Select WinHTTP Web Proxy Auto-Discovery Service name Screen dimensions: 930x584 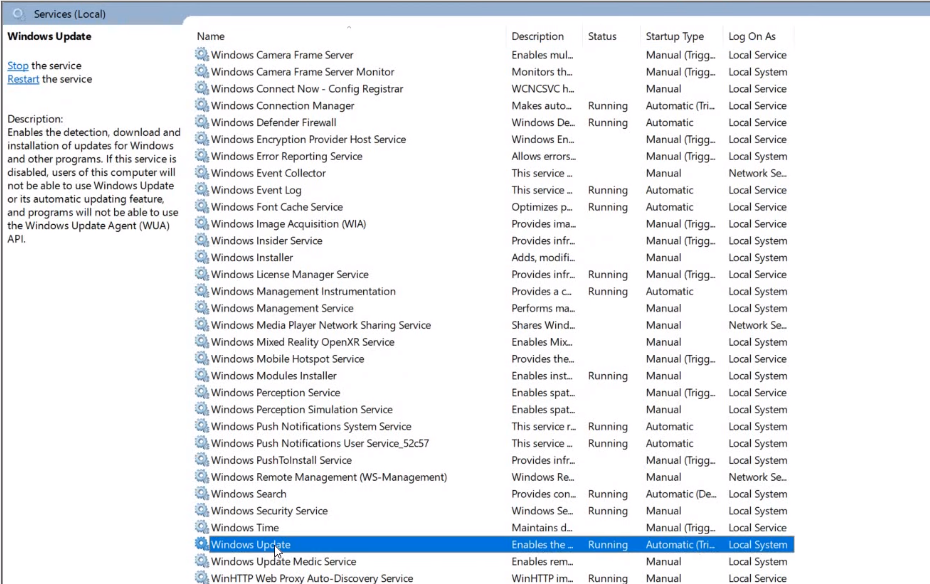tap(312, 578)
